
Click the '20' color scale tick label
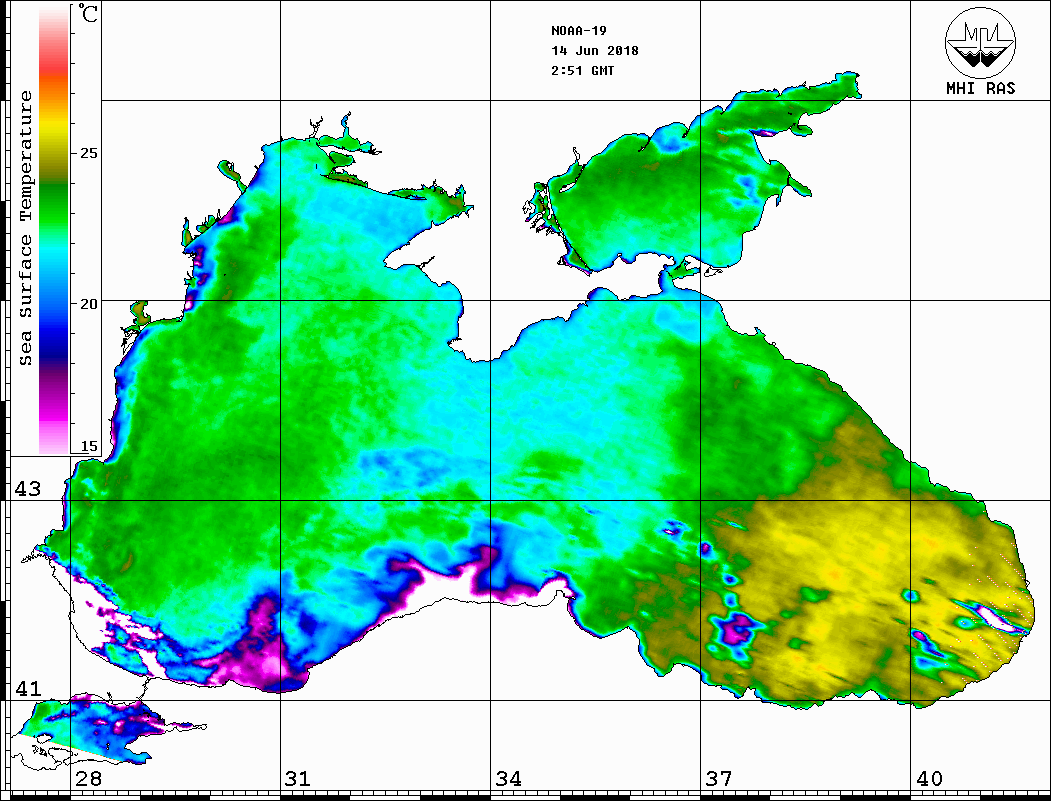pos(88,304)
